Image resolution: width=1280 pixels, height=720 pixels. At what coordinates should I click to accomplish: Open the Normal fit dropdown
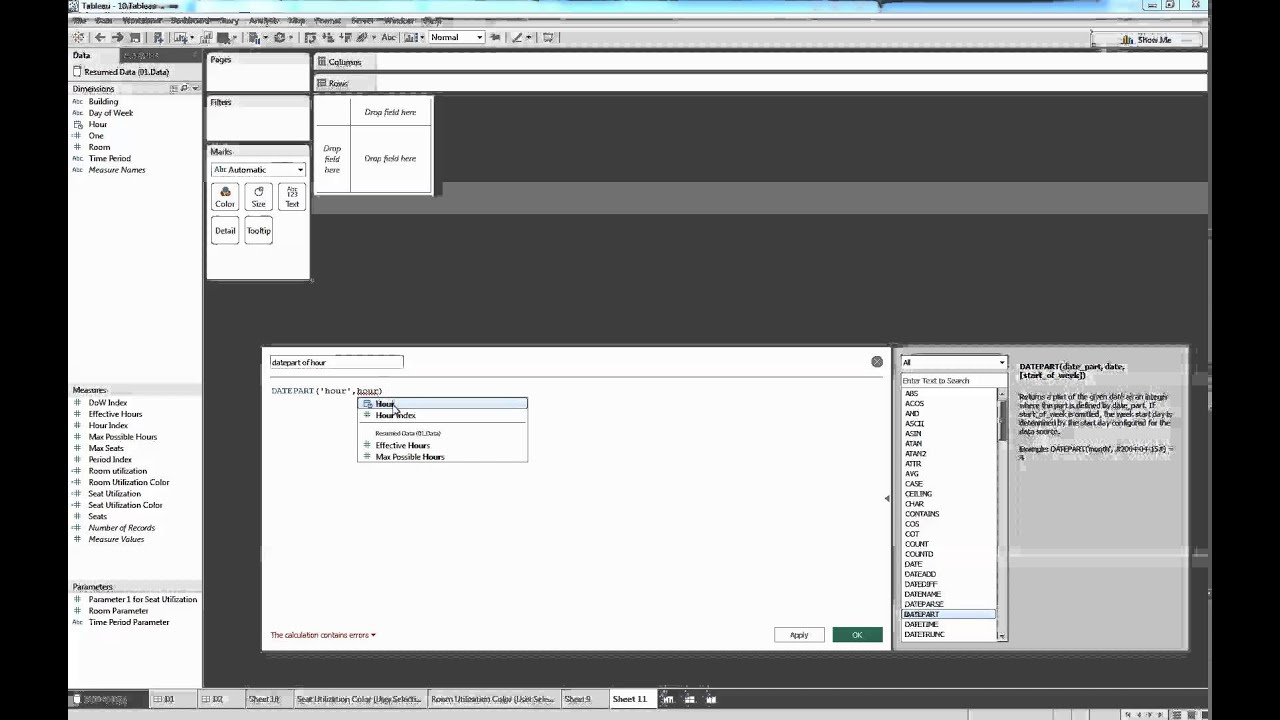click(x=457, y=37)
